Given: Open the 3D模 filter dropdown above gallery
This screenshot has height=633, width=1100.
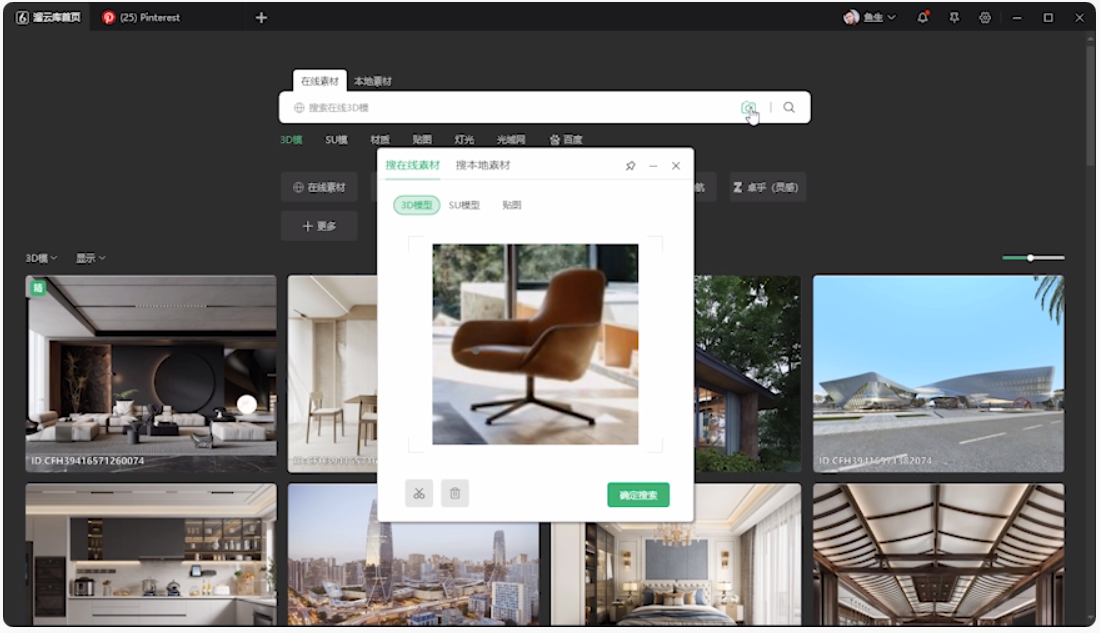Looking at the screenshot, I should tap(41, 258).
